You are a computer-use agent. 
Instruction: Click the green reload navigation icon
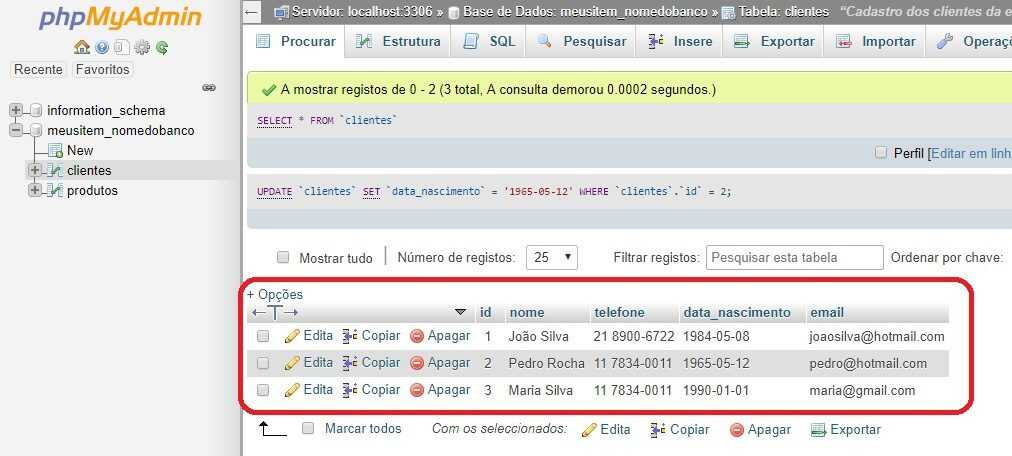click(162, 47)
